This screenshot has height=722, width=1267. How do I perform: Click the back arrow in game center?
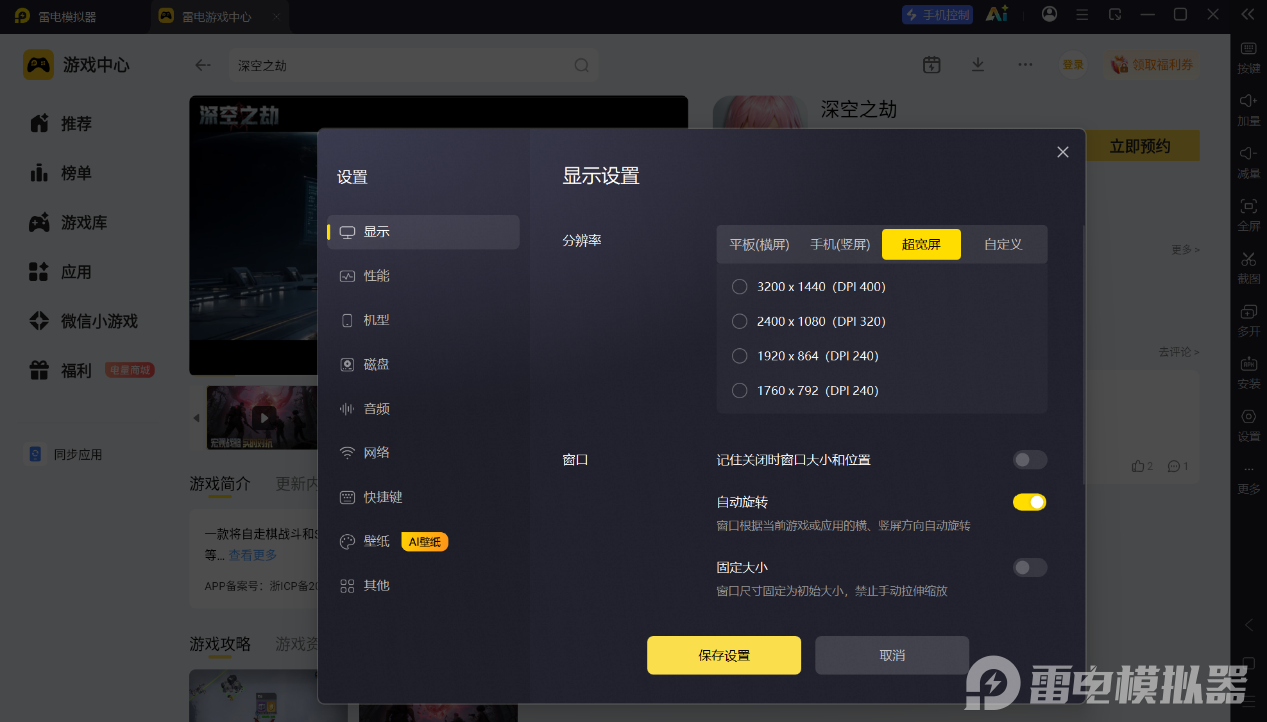pos(203,65)
